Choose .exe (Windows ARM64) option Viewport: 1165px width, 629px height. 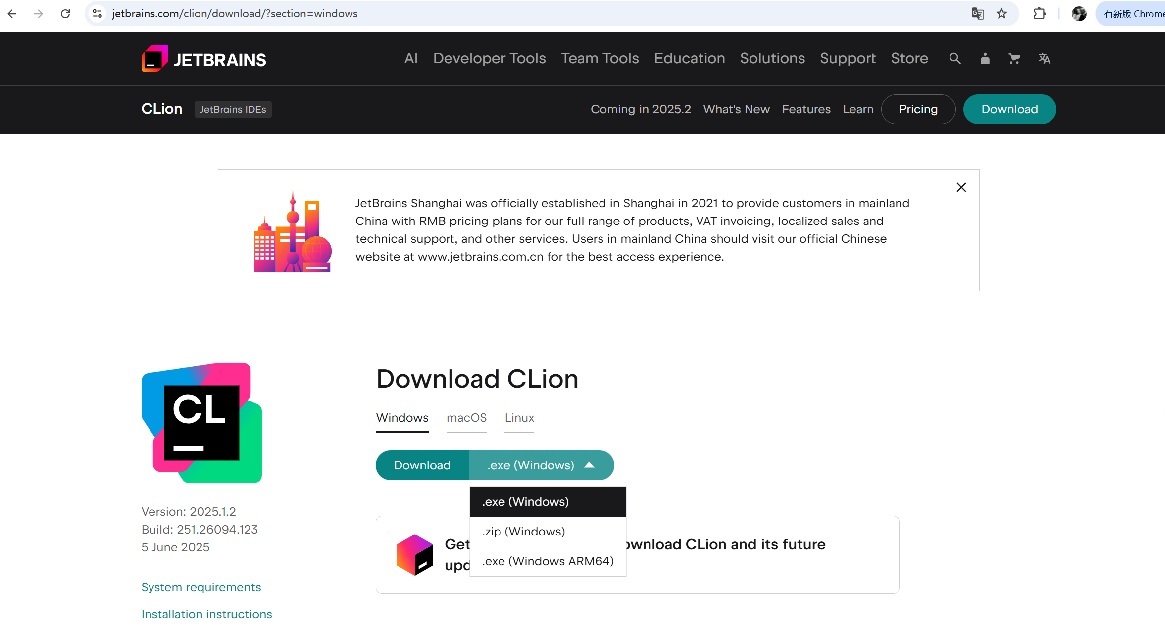click(x=548, y=561)
